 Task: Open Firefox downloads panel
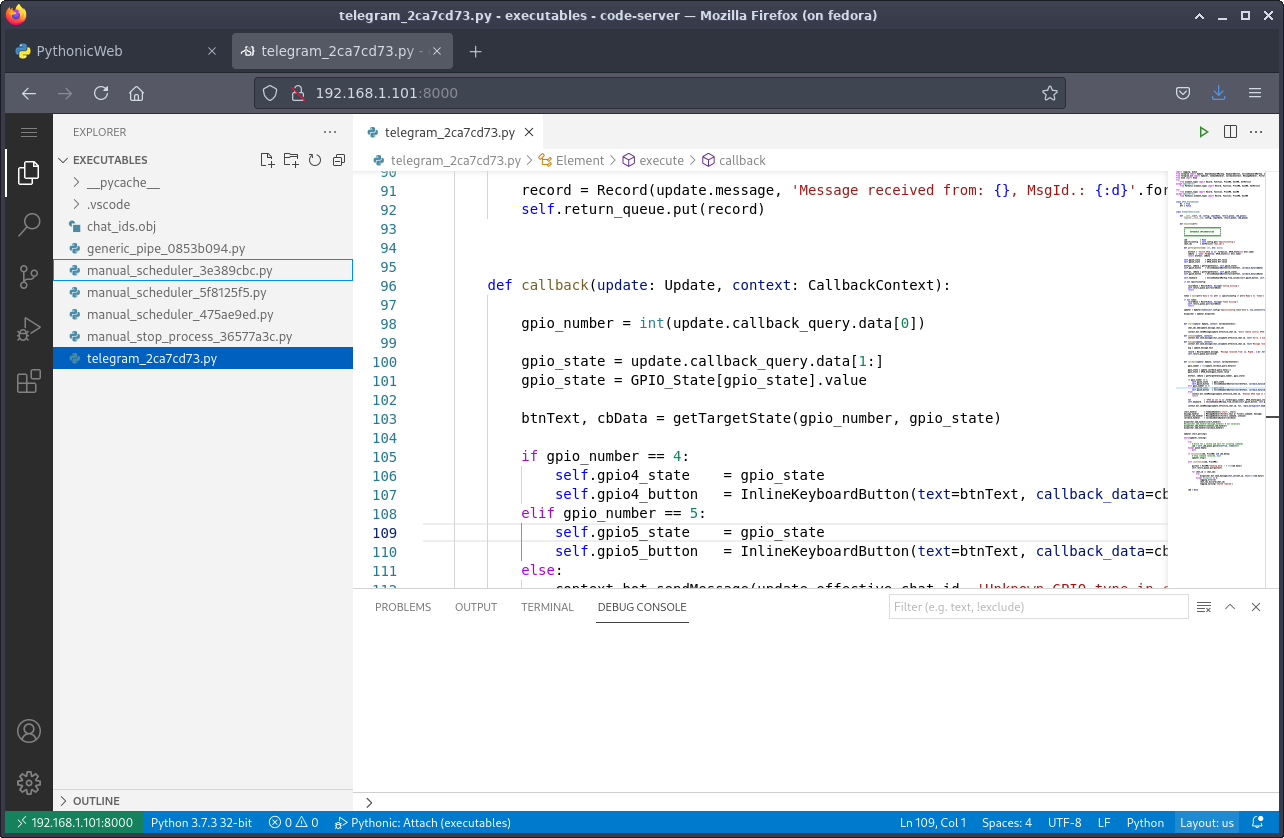[x=1218, y=92]
